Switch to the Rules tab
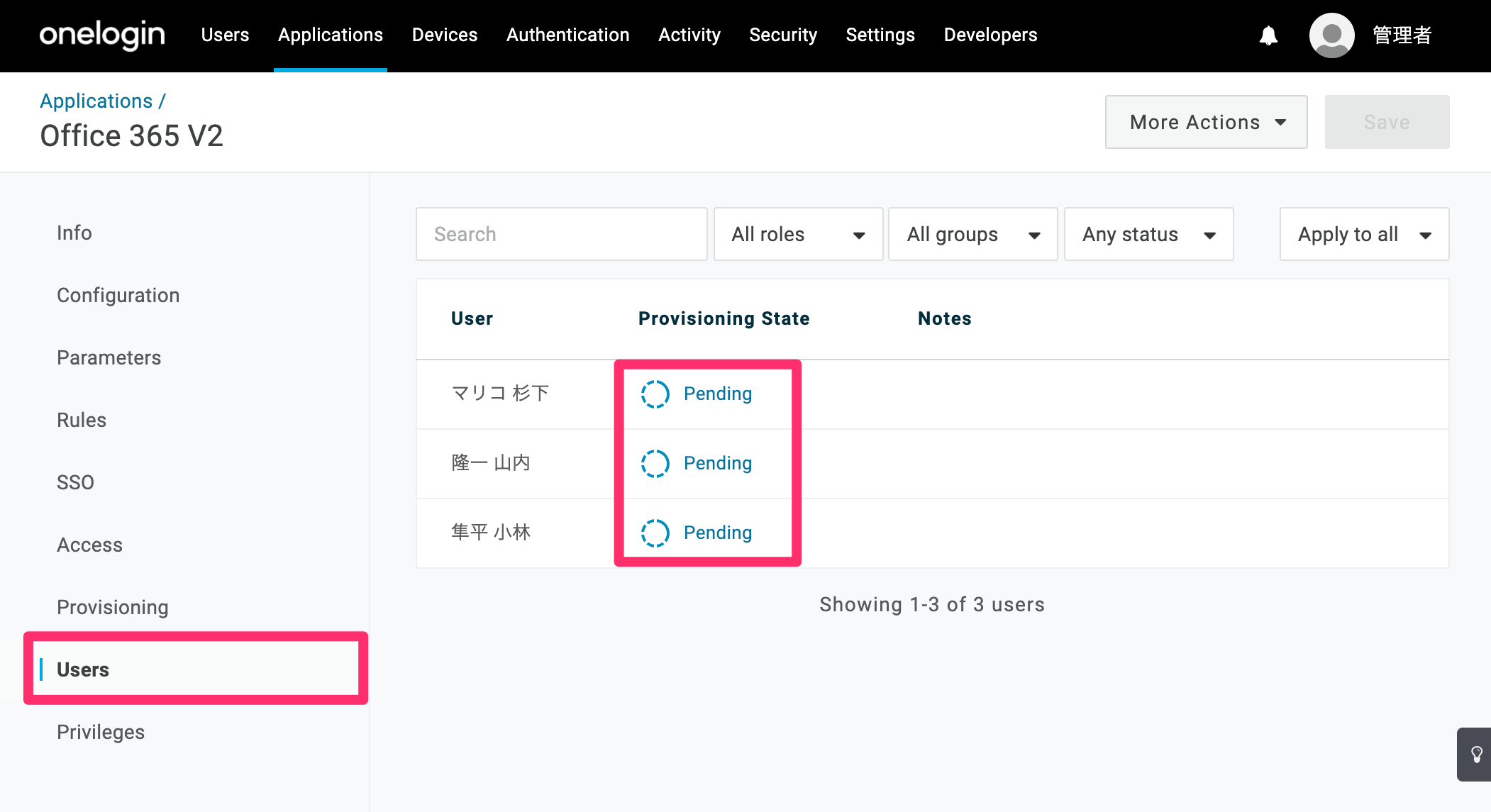Image resolution: width=1491 pixels, height=812 pixels. 82,420
